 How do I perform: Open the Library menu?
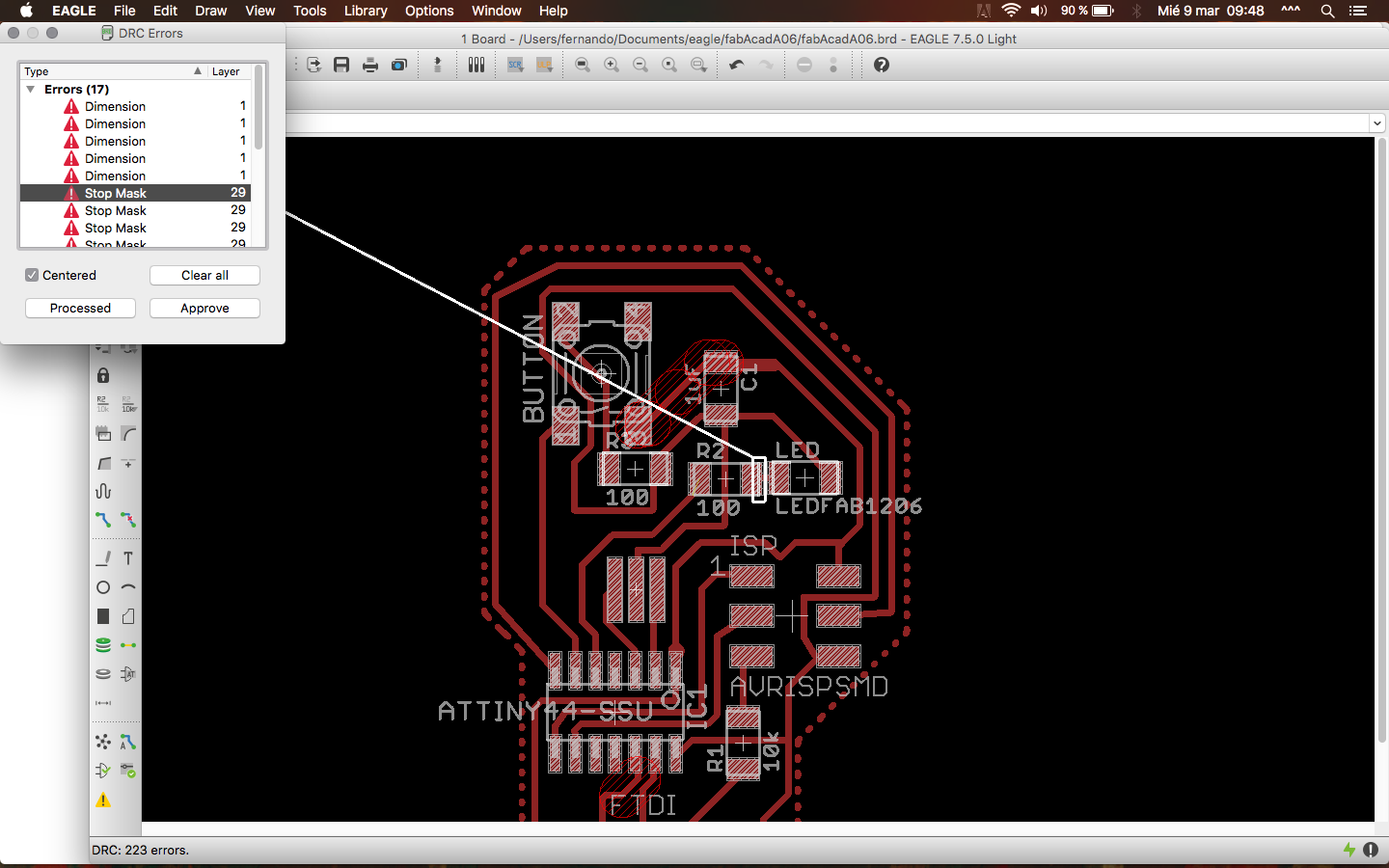tap(366, 11)
